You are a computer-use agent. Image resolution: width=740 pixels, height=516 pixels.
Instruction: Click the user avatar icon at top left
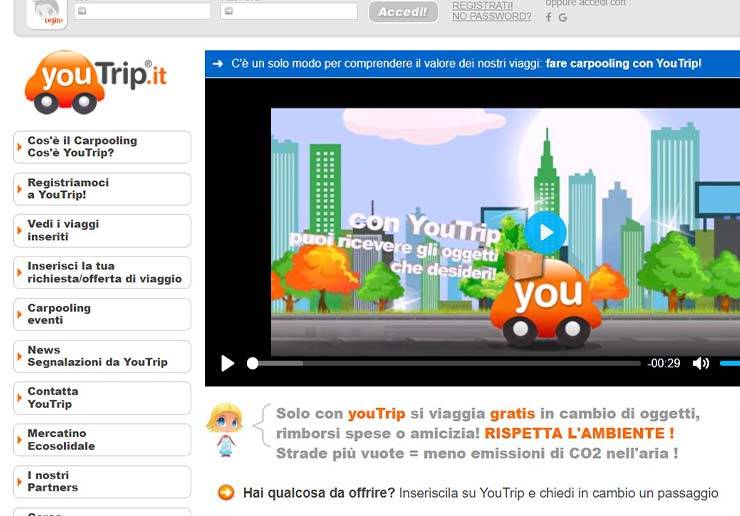point(47,12)
